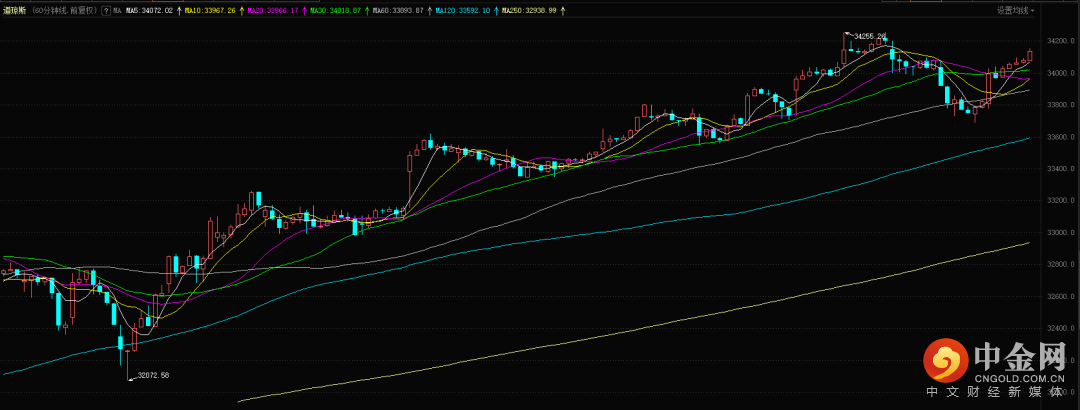Click the green arrow beside MA30 value
Image resolution: width=1080 pixels, height=410 pixels.
pos(367,11)
